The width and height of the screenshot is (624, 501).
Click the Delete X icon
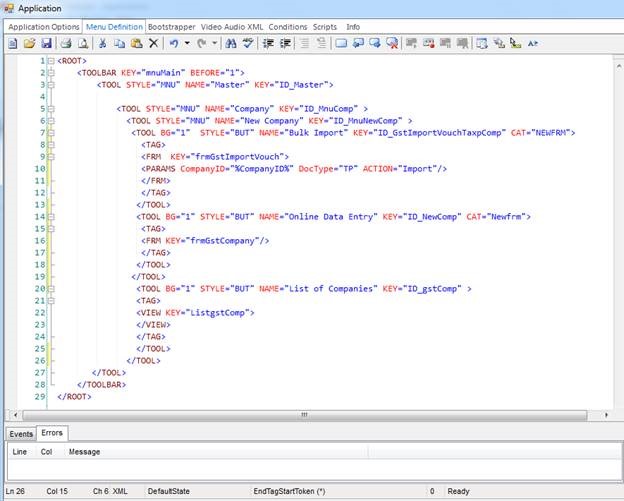153,43
